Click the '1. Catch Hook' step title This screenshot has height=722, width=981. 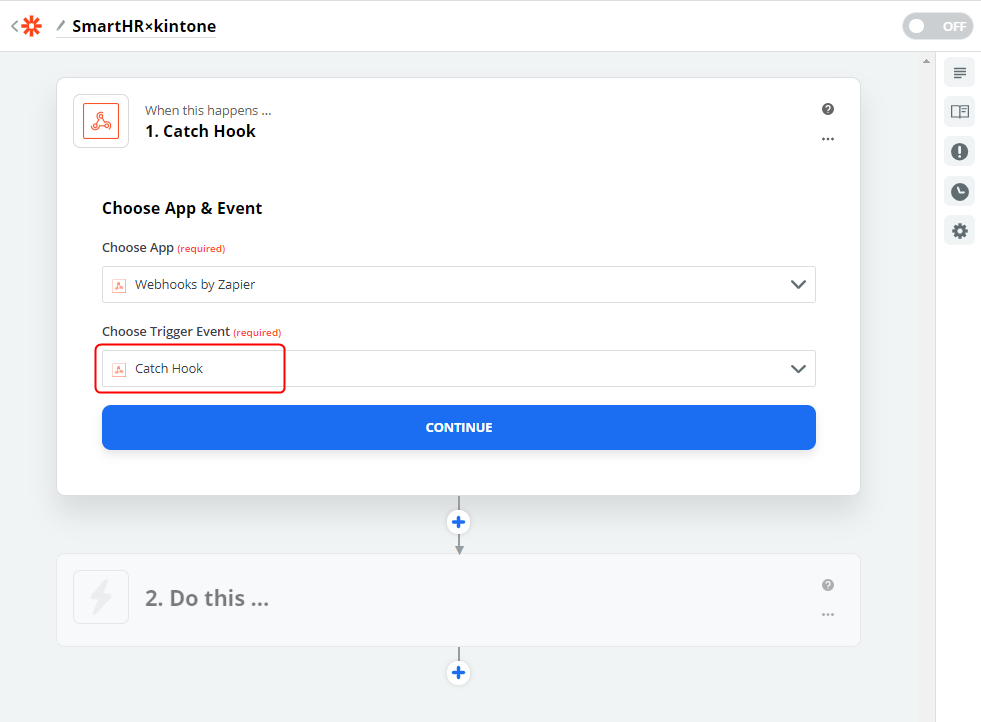coord(200,131)
